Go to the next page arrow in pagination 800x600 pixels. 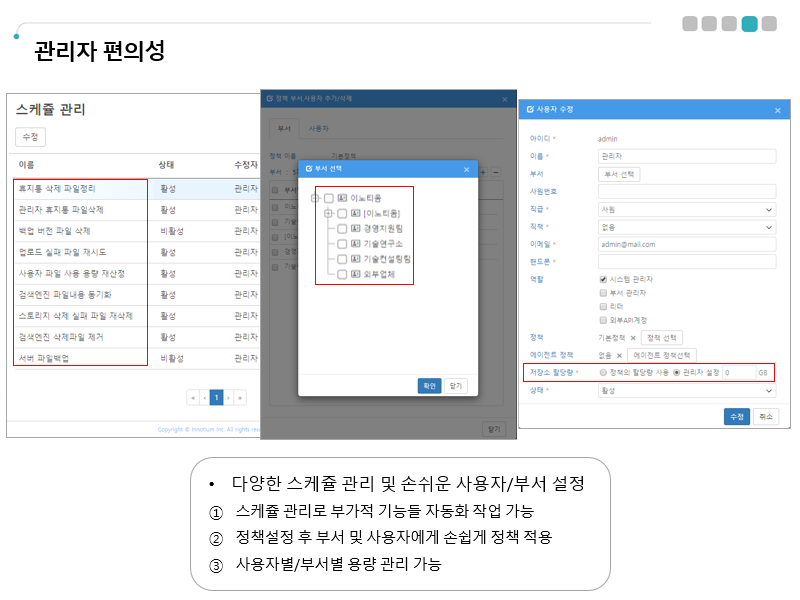coord(228,397)
